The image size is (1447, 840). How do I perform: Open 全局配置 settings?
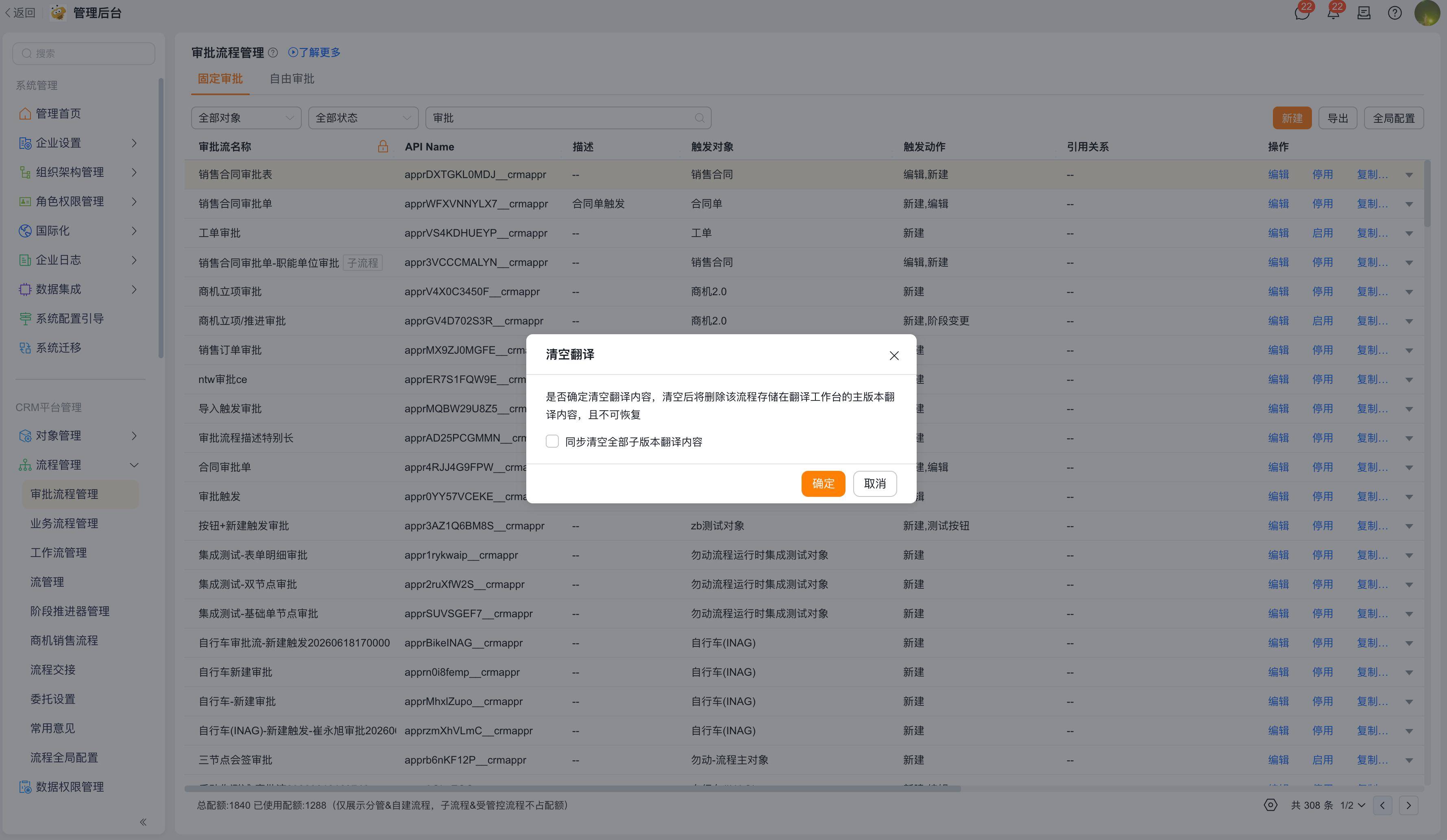click(x=1394, y=118)
